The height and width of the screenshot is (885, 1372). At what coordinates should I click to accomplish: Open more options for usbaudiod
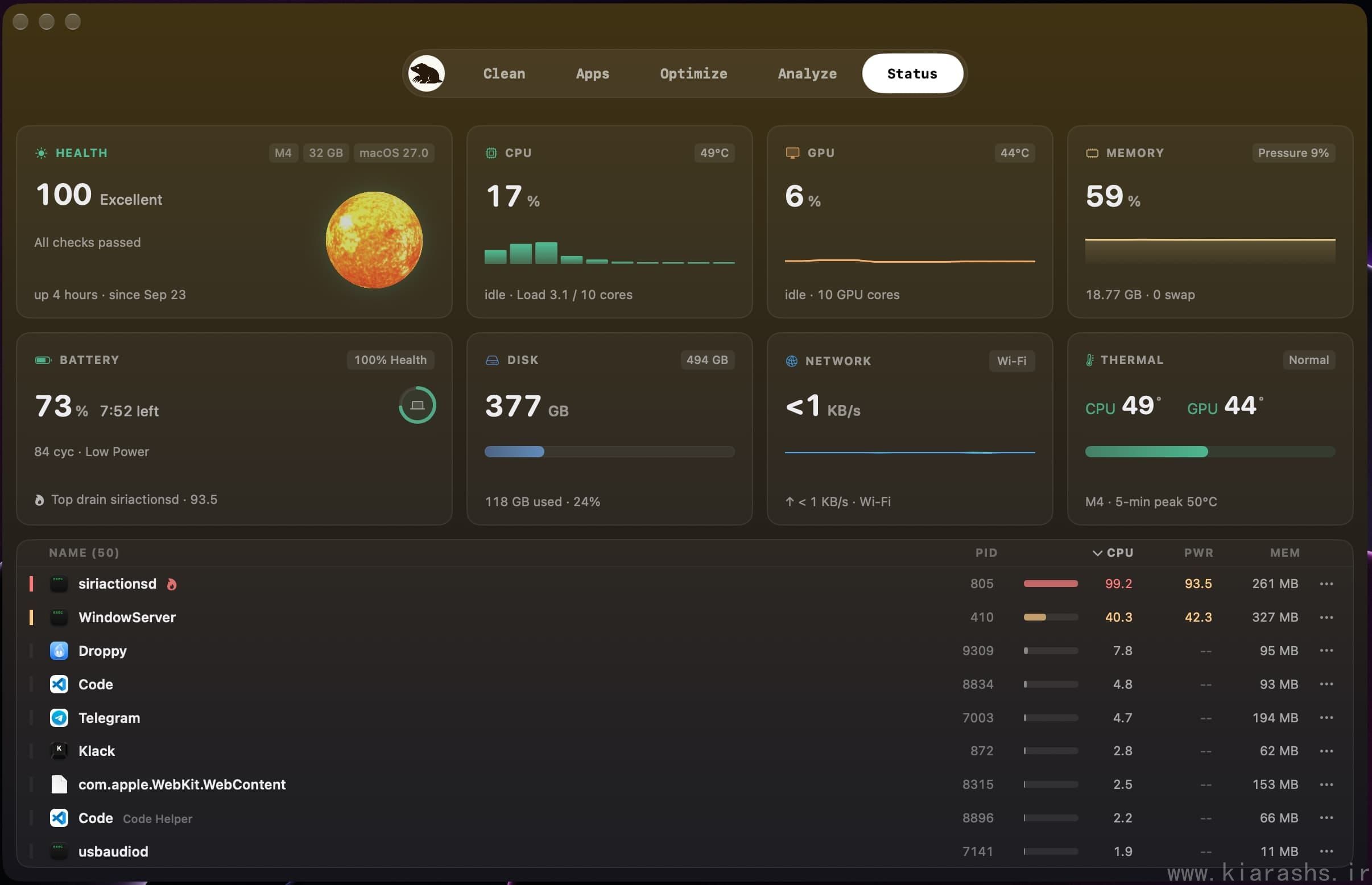pyautogui.click(x=1326, y=851)
